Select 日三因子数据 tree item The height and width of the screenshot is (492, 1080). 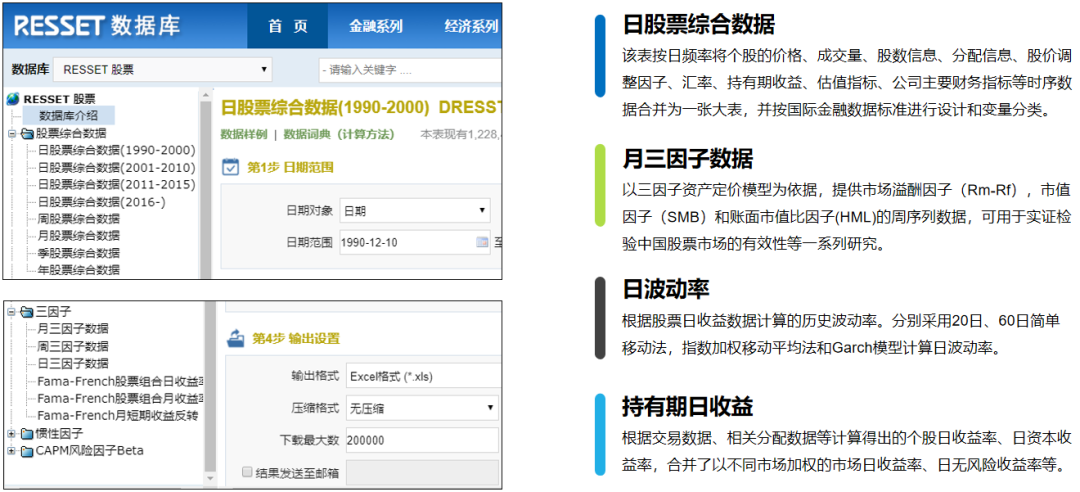tap(72, 364)
